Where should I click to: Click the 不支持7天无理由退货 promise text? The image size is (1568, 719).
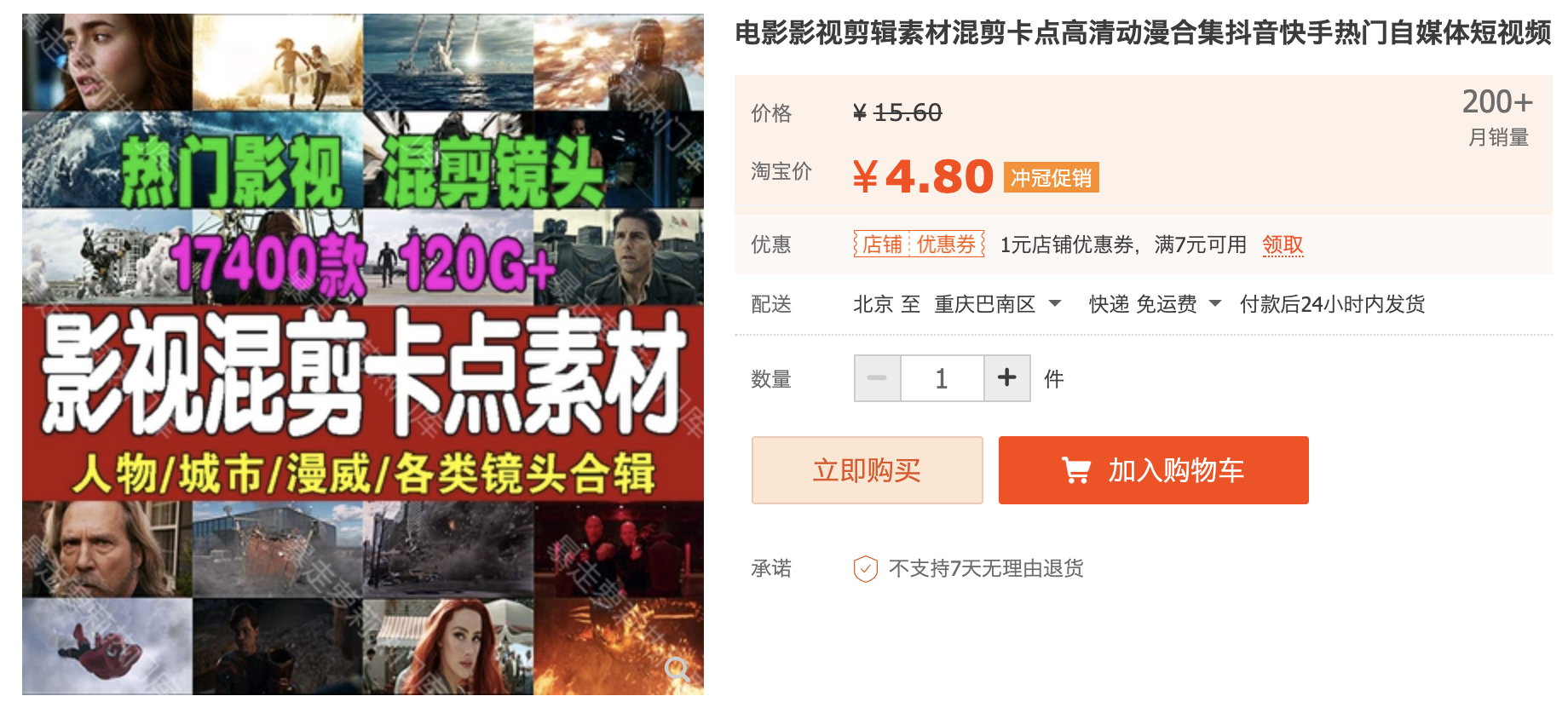986,568
